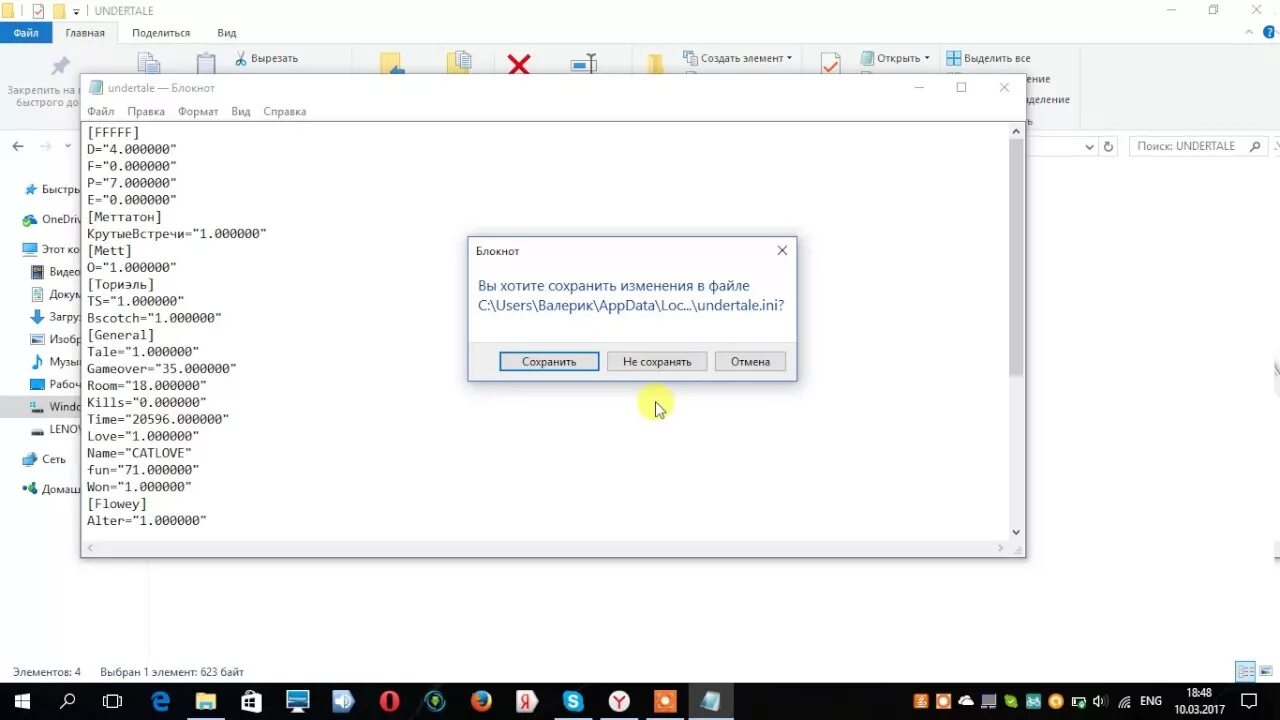Select Музыка folder in Explorer navigation pane
Image resolution: width=1280 pixels, height=720 pixels.
tap(56, 361)
